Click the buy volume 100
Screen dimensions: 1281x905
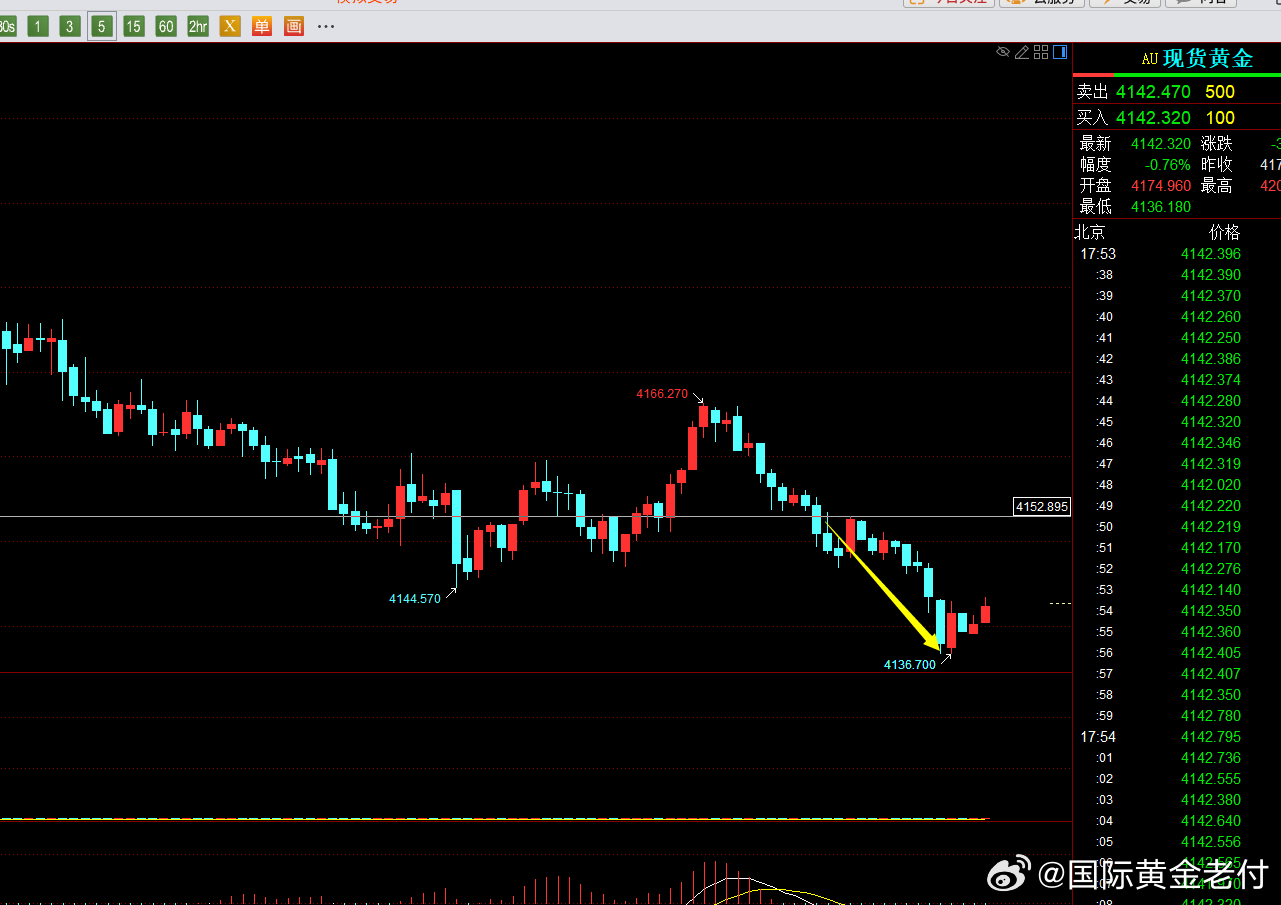(1220, 118)
